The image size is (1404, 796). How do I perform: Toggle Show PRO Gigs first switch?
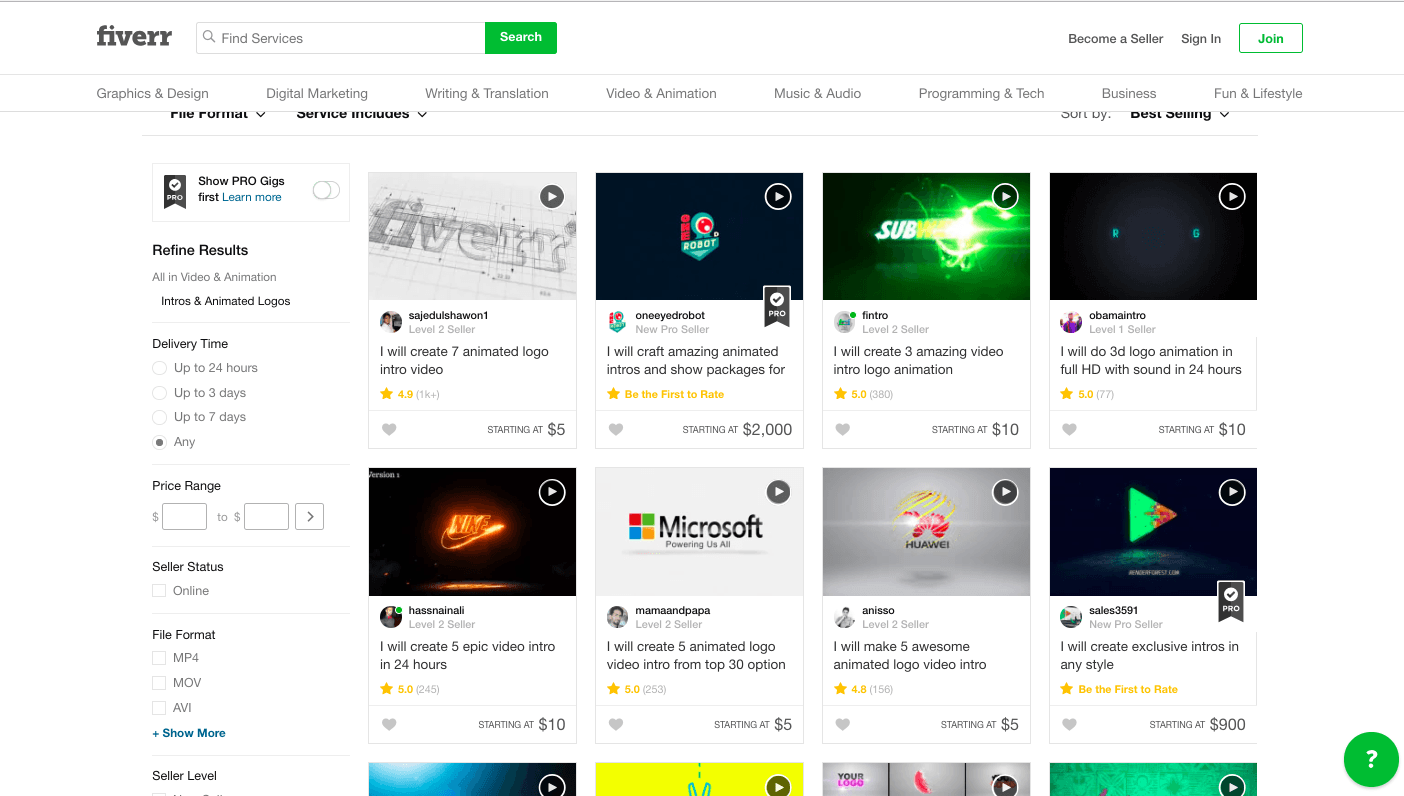tap(326, 190)
